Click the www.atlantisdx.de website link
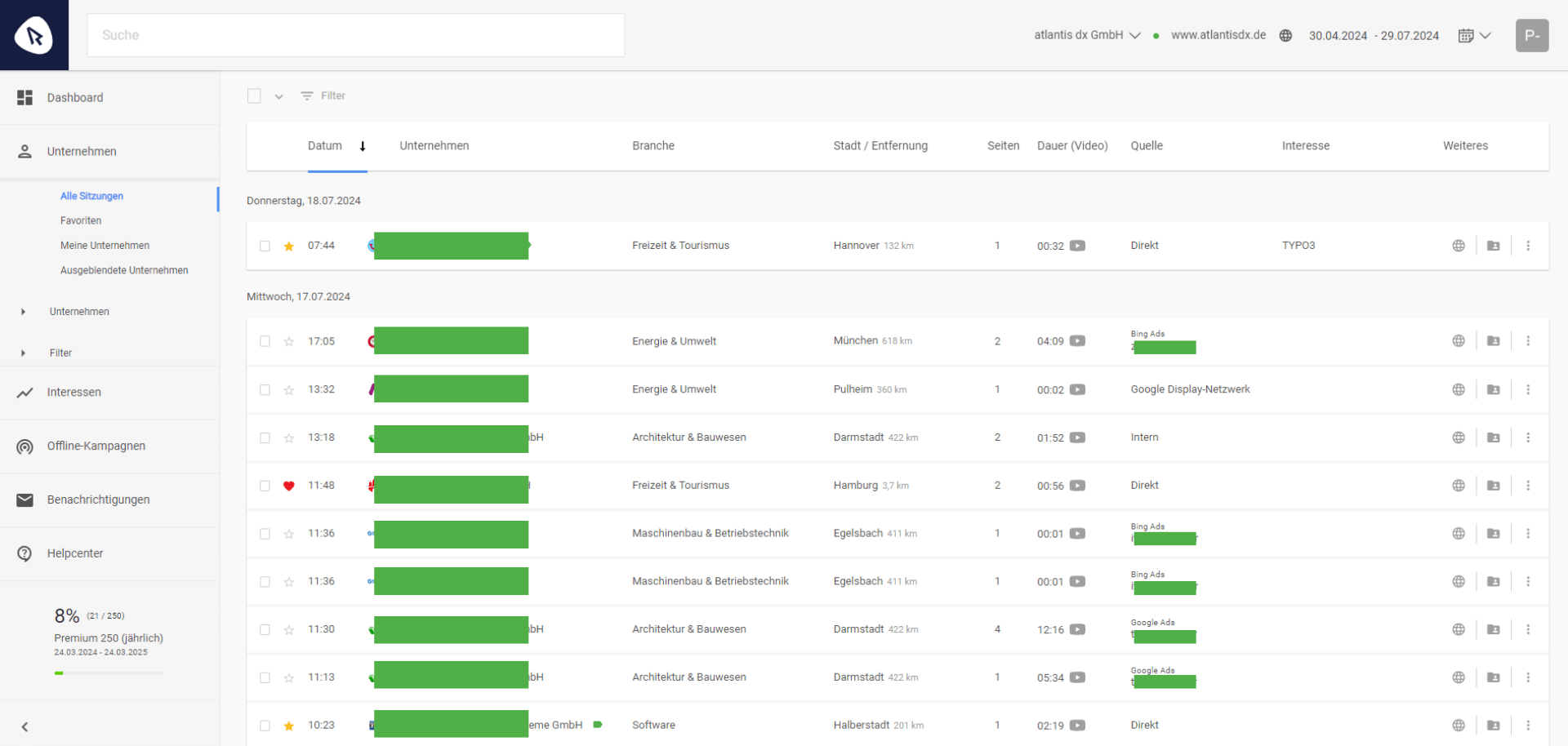Screen dimensions: 1568x746 point(1218,35)
